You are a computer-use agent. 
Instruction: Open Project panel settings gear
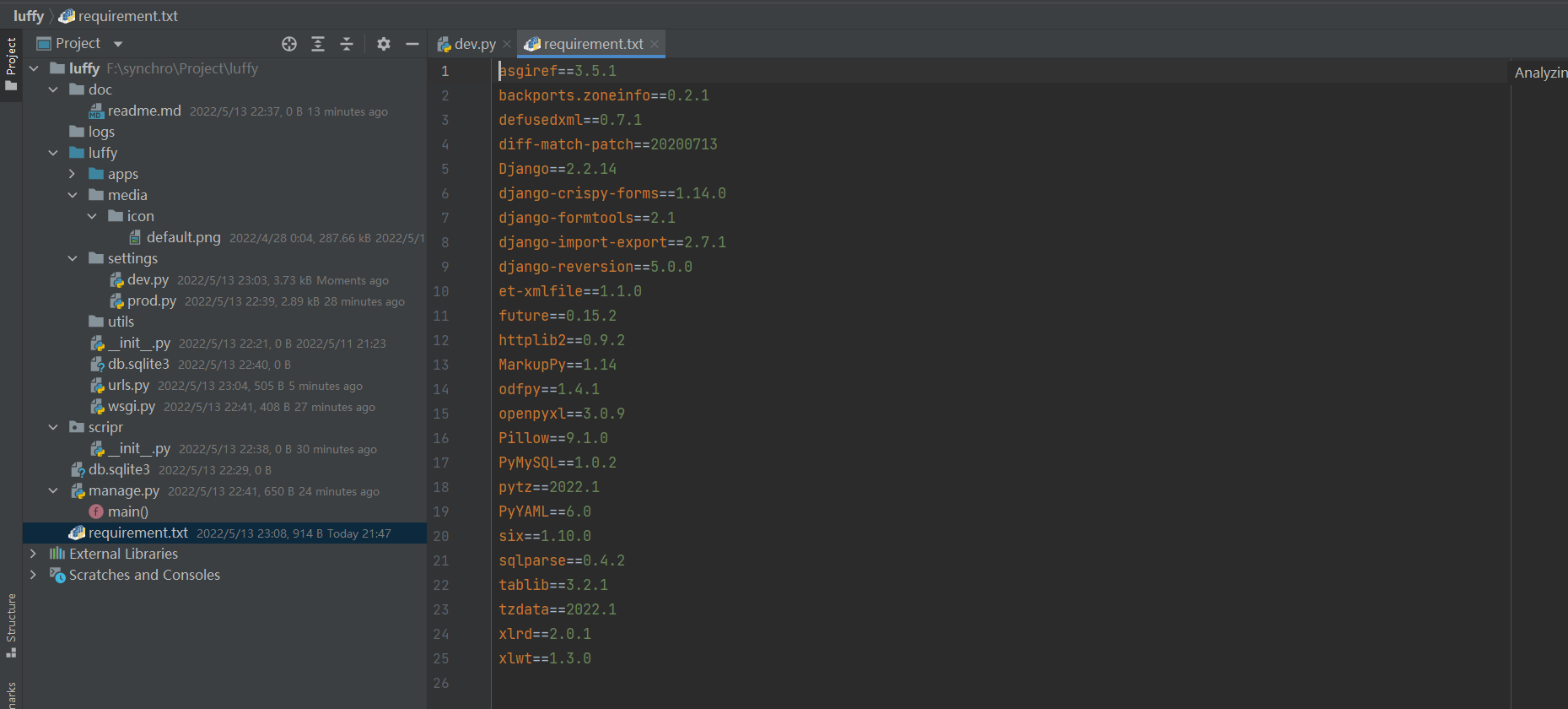pos(384,44)
